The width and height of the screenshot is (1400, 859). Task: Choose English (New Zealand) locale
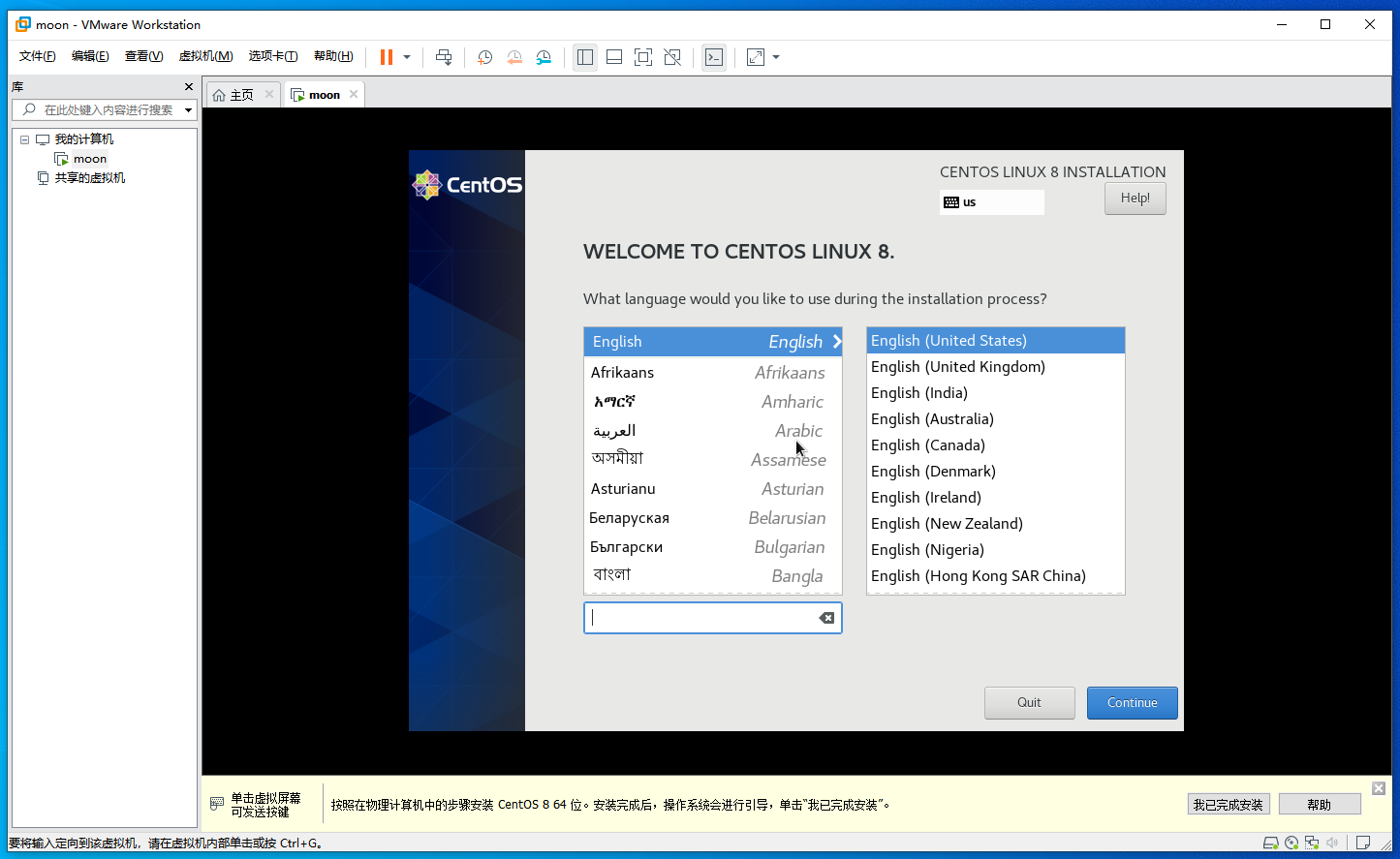tap(996, 524)
